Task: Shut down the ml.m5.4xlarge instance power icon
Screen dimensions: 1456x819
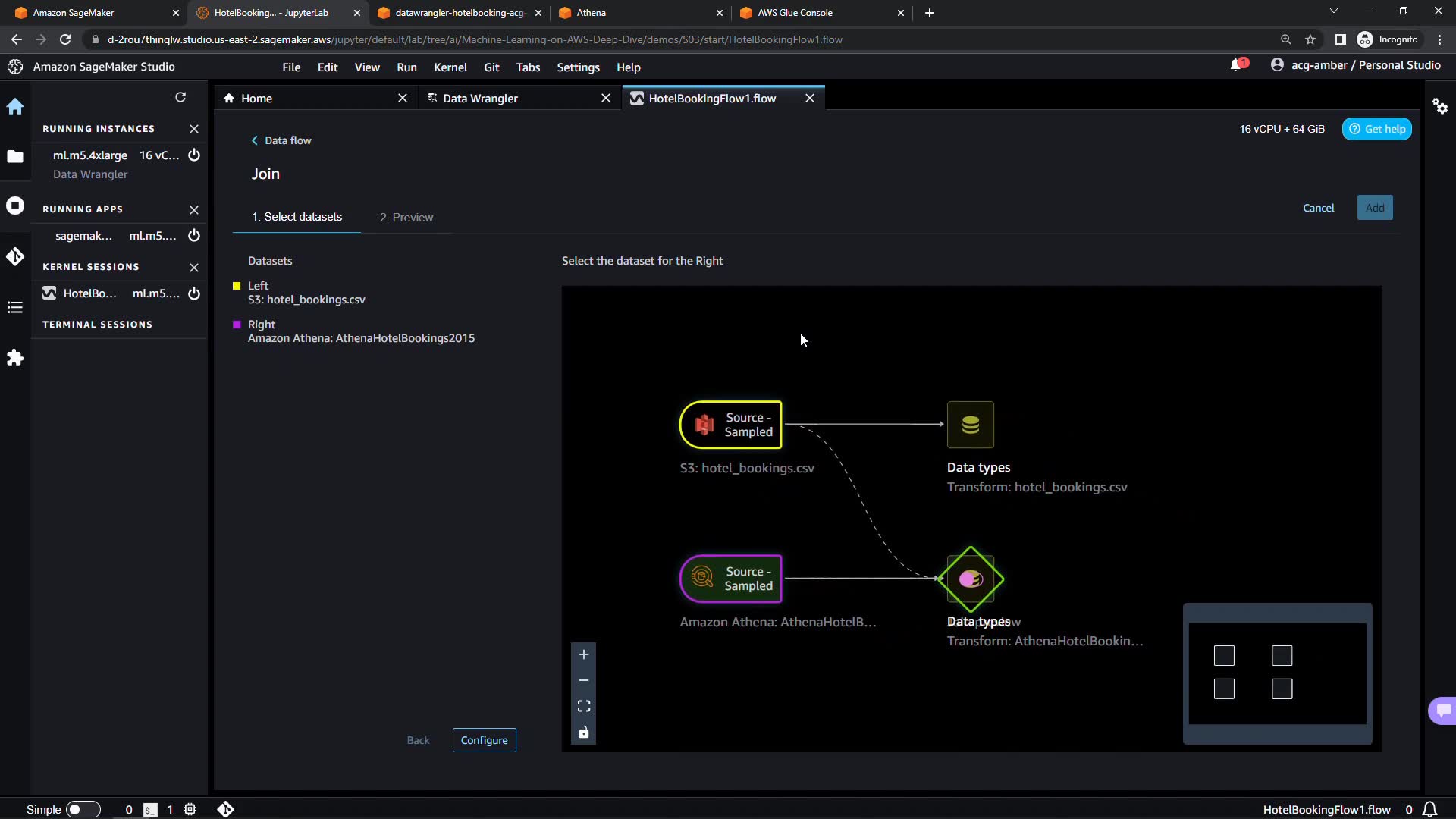Action: [194, 155]
